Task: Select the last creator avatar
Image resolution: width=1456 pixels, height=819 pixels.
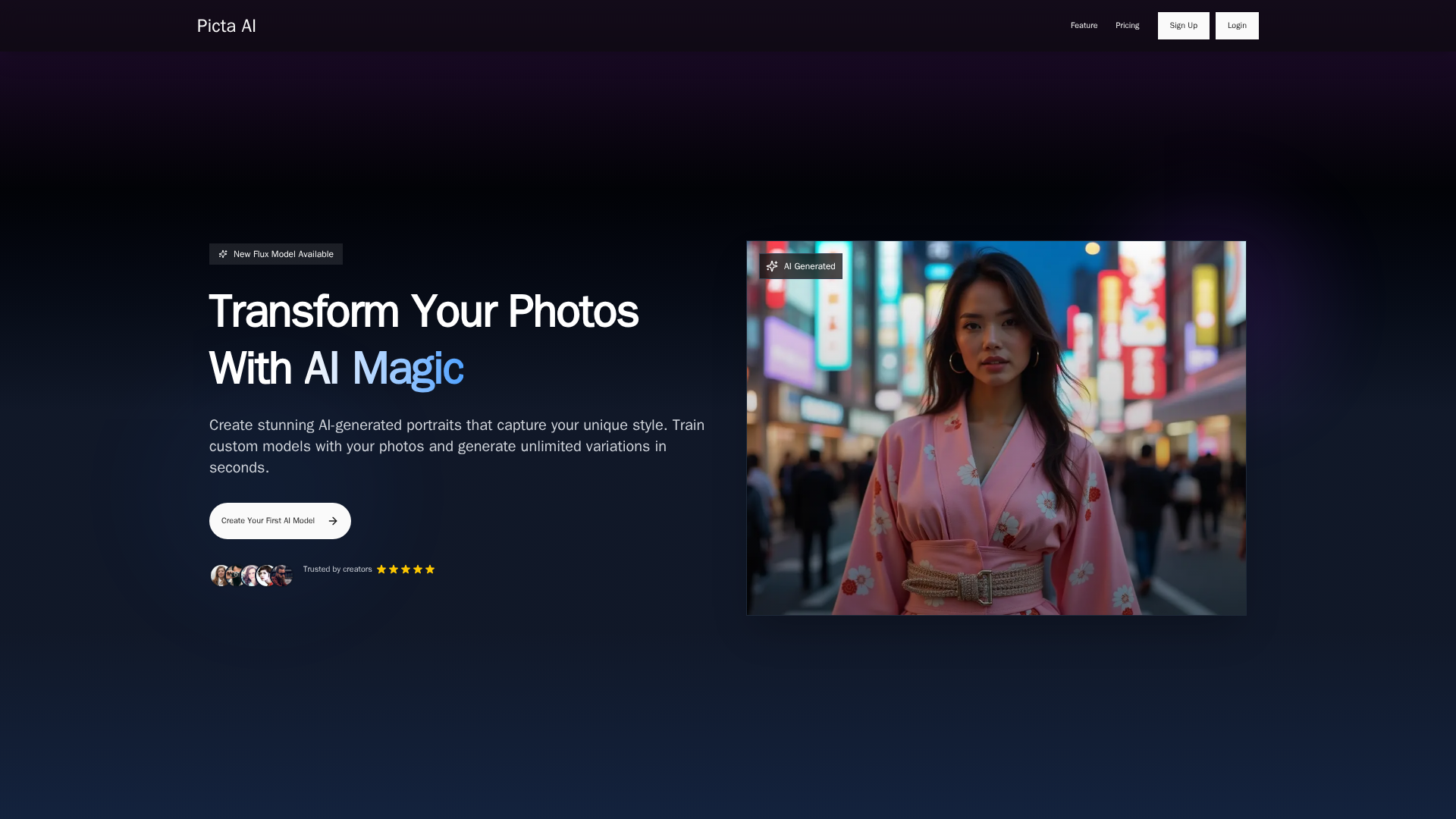Action: click(x=282, y=576)
